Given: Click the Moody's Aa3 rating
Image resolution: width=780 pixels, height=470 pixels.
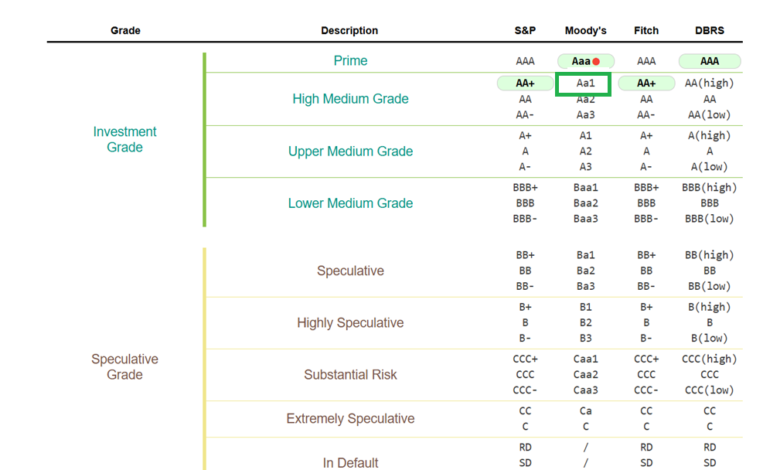Looking at the screenshot, I should click(585, 115).
